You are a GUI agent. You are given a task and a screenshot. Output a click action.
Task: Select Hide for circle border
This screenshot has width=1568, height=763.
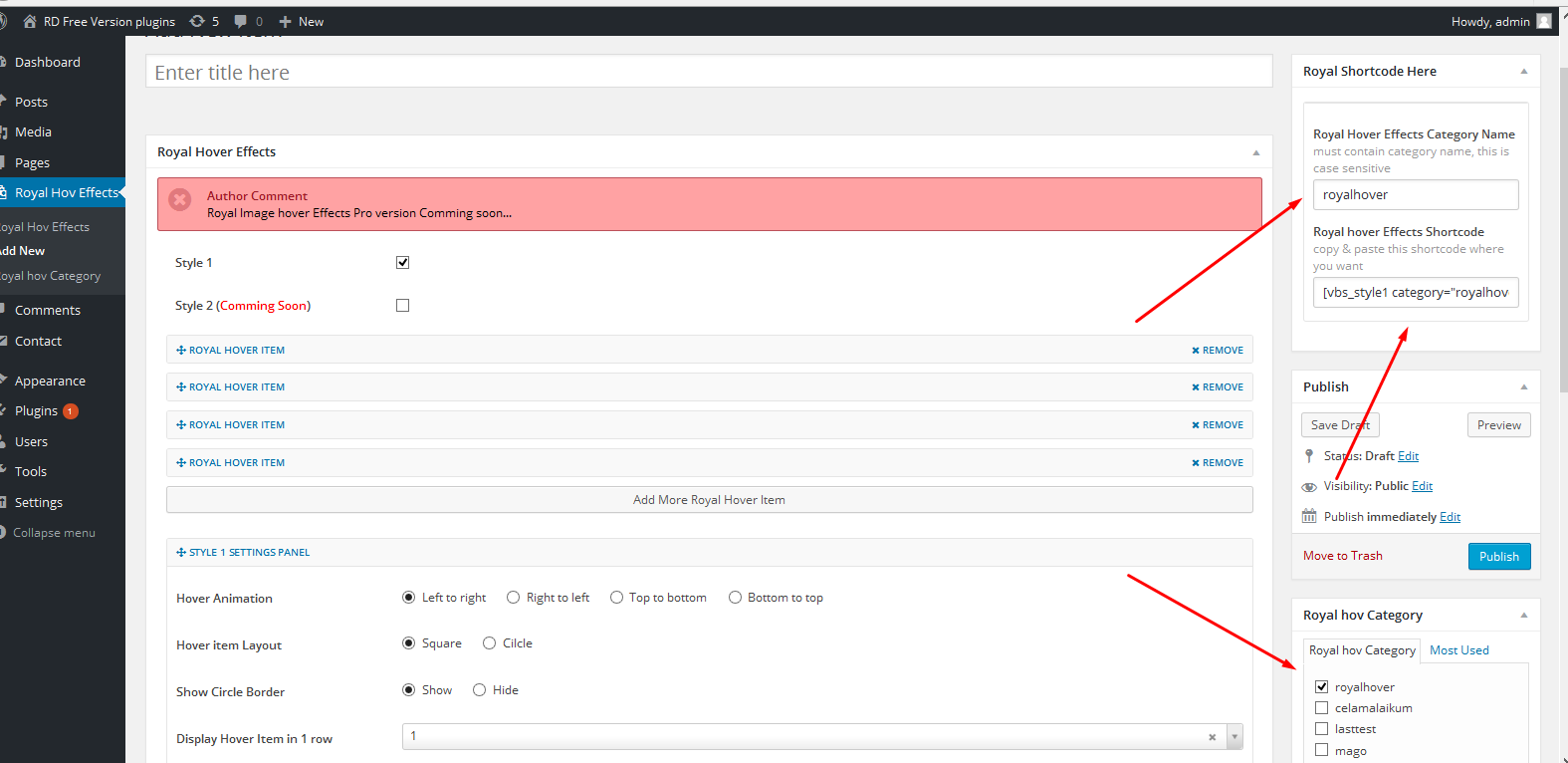click(x=479, y=690)
